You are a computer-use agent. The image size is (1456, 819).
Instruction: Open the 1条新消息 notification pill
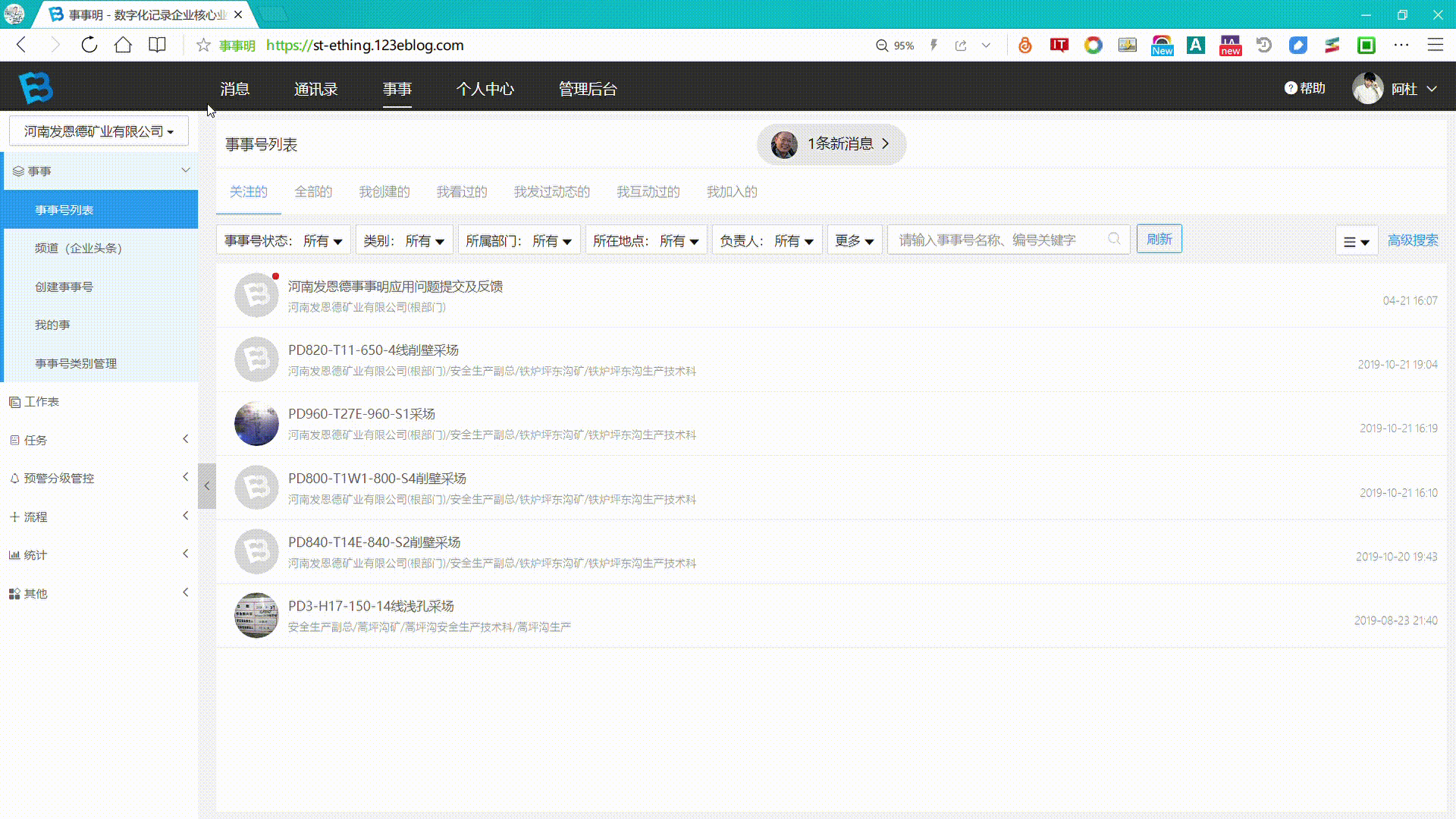click(831, 144)
